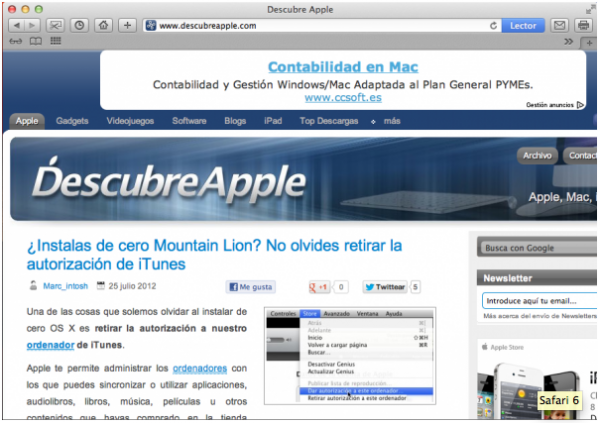
Task: Open the iPad section tab
Action: click(273, 121)
